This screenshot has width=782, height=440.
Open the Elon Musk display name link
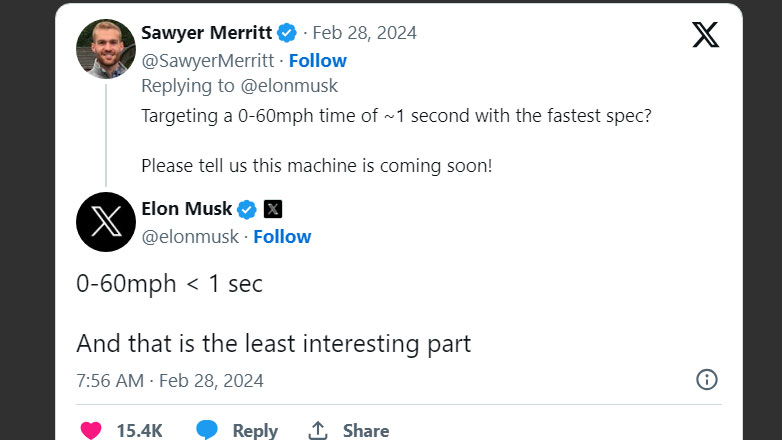click(x=187, y=209)
